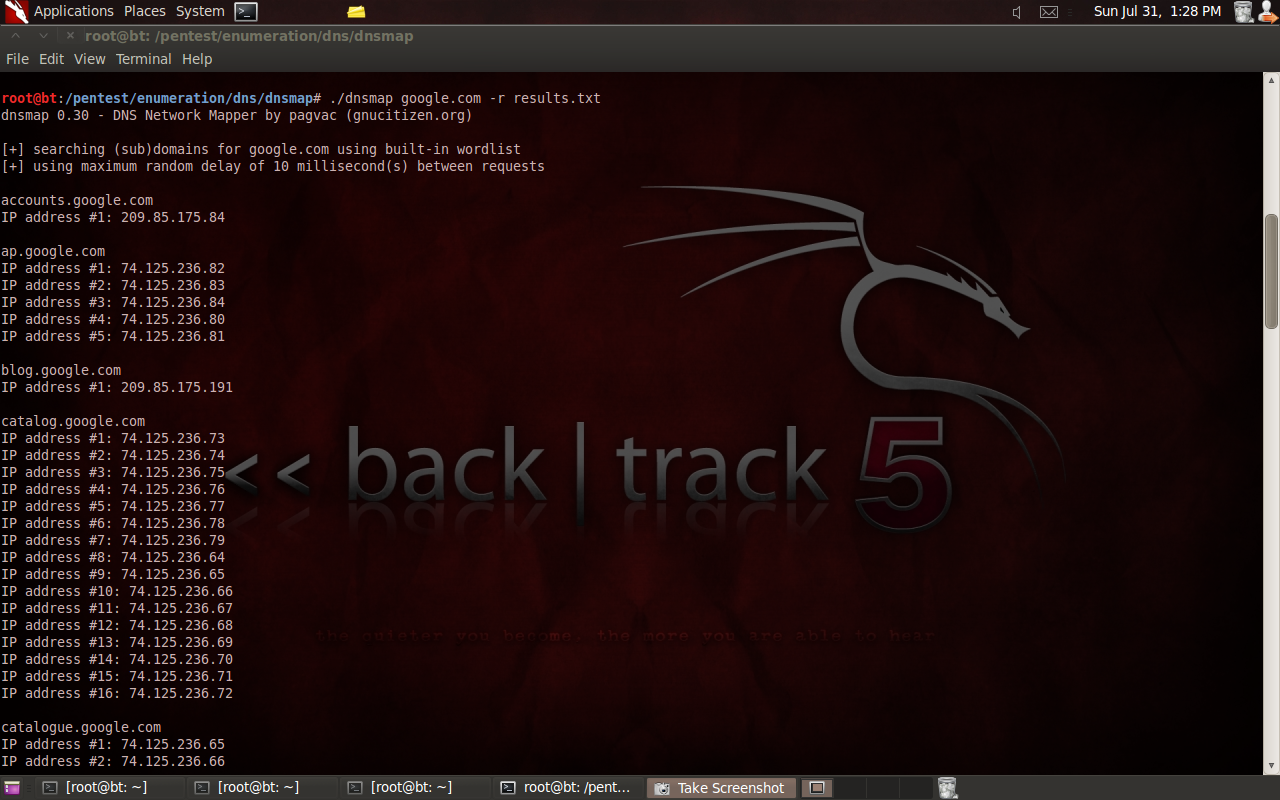Click the IP address 74.125.236.64
The image size is (1280, 800).
[x=173, y=557]
